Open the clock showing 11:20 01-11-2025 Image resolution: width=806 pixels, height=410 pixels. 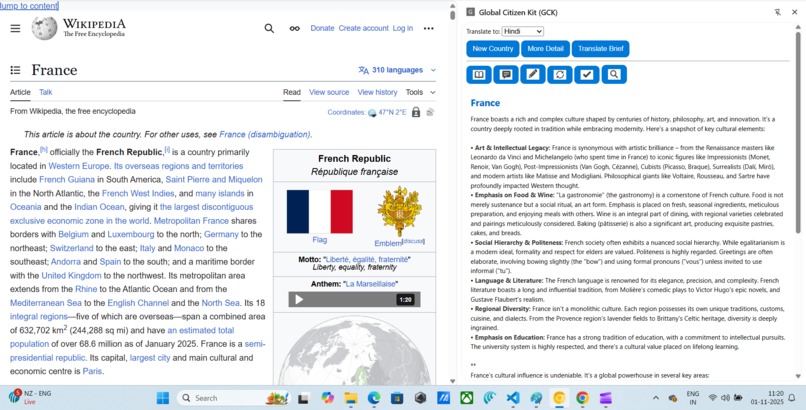[767, 398]
